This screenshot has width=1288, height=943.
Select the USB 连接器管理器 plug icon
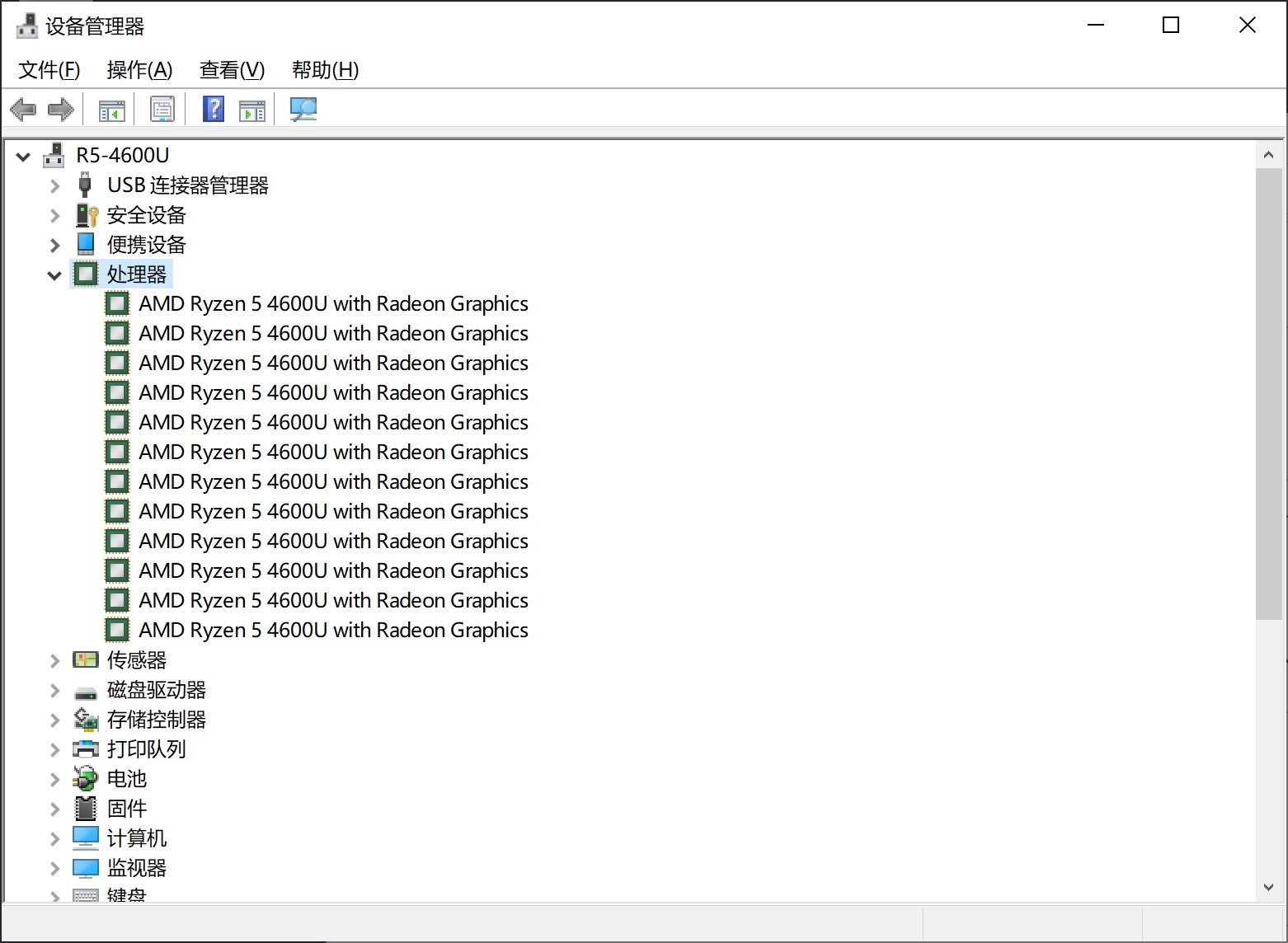coord(85,185)
